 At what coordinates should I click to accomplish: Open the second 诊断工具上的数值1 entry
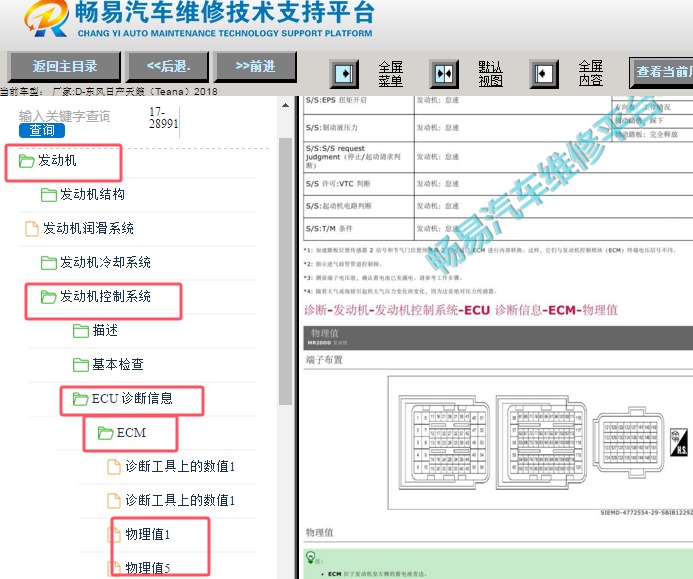pyautogui.click(x=180, y=500)
